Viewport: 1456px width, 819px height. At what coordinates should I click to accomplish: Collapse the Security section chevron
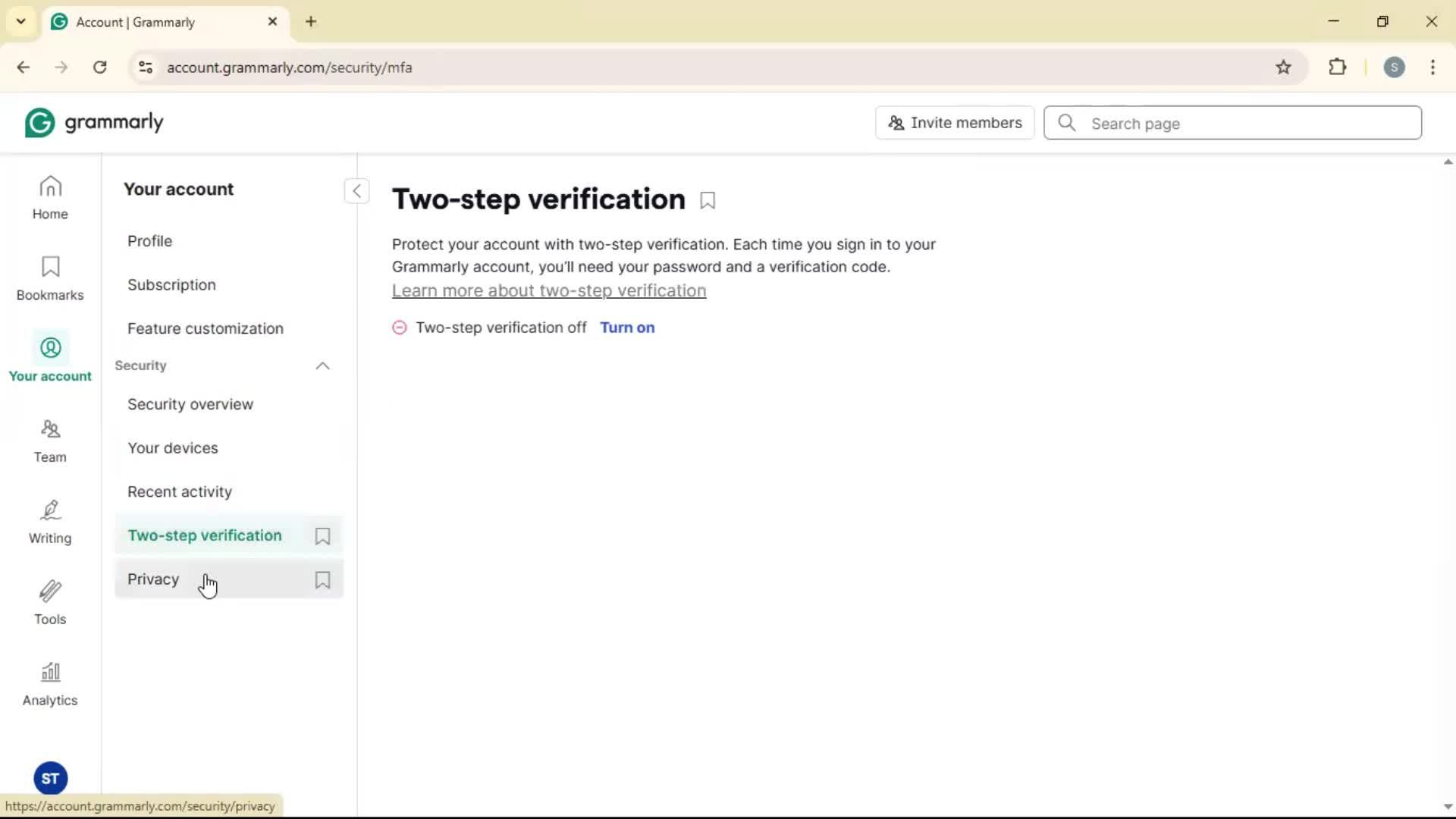pos(322,366)
